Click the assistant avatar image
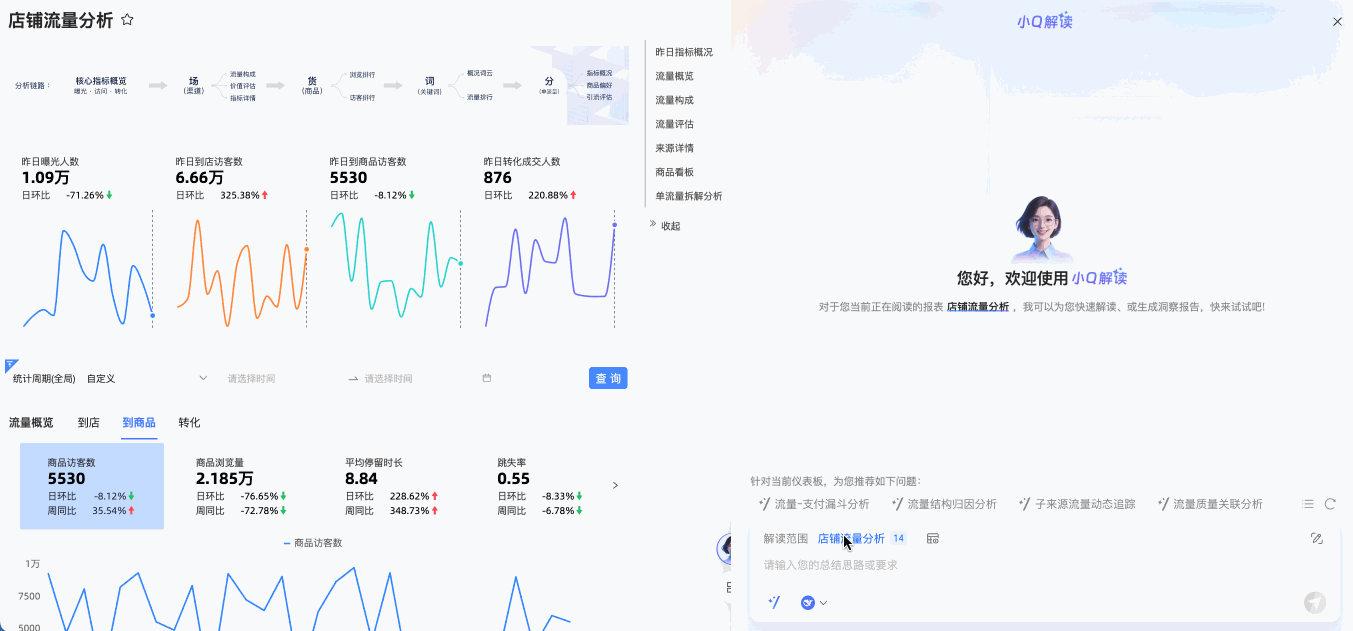The image size is (1353, 631). (1041, 229)
